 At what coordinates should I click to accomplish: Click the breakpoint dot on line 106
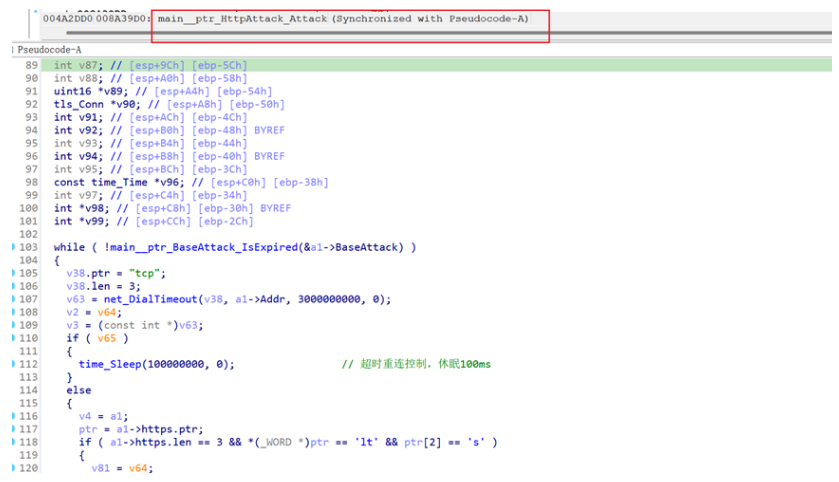pos(13,286)
